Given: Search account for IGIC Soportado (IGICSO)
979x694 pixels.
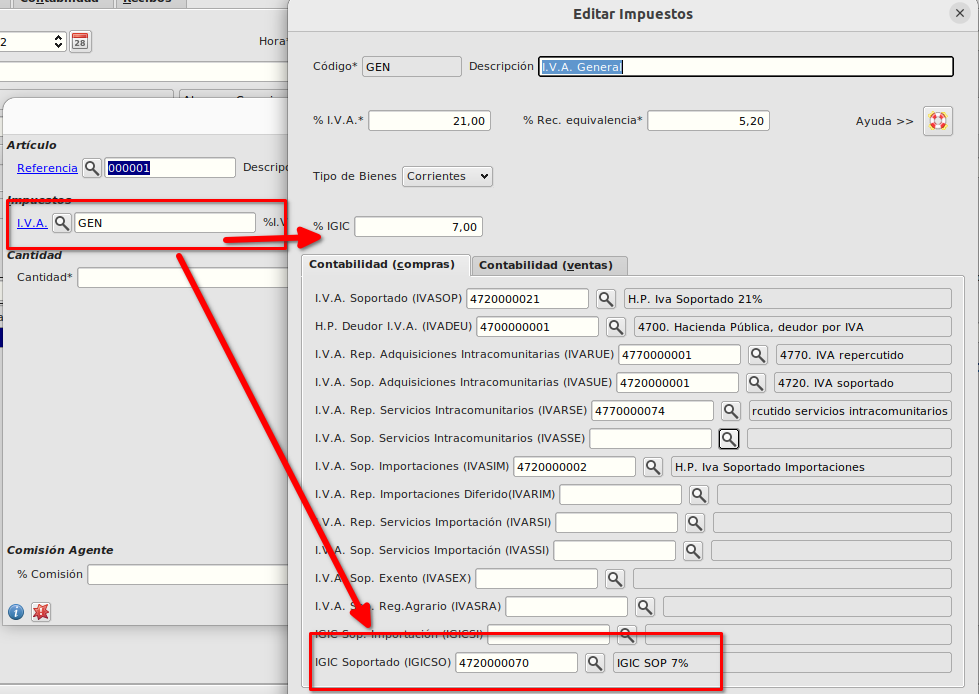Looking at the screenshot, I should point(595,663).
